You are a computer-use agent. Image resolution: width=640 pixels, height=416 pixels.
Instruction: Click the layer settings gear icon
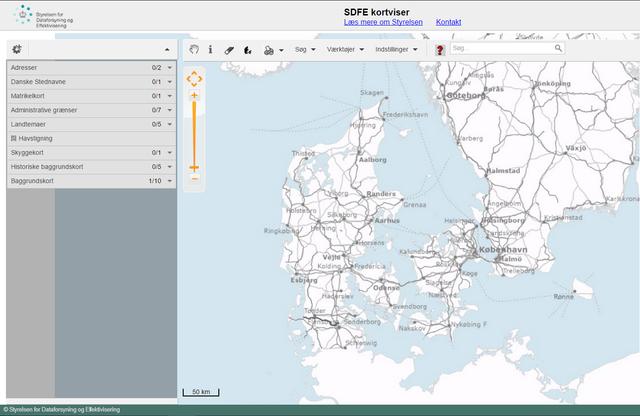pyautogui.click(x=17, y=48)
